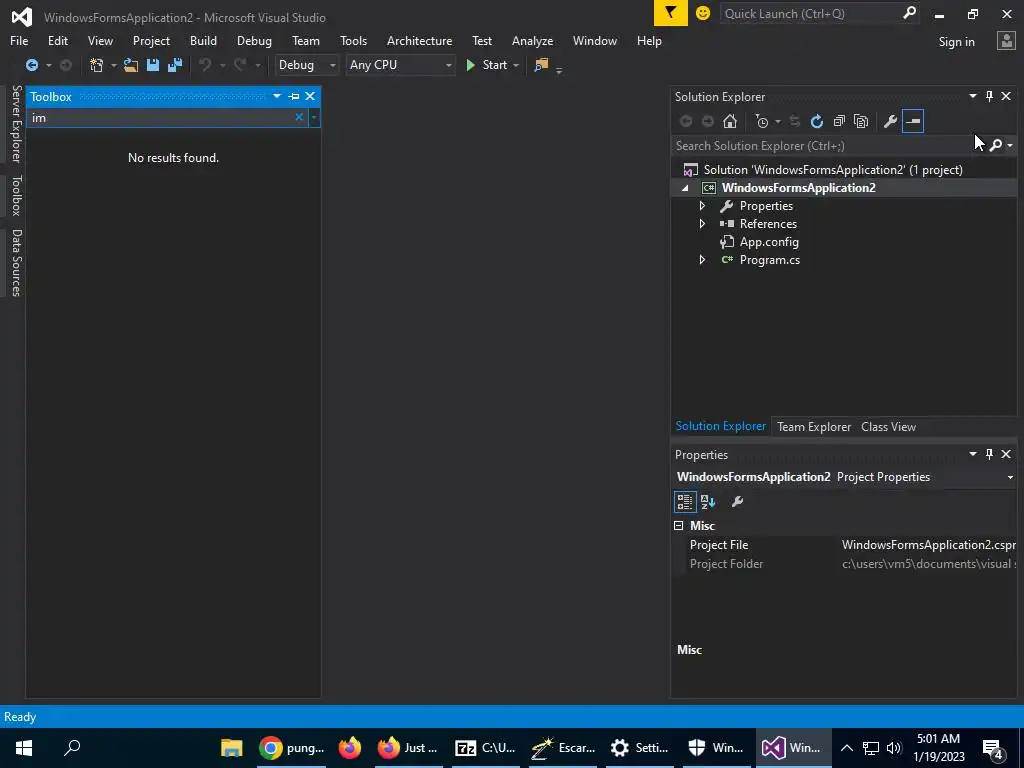Image resolution: width=1024 pixels, height=768 pixels.
Task: Open the Any CPU platform dropdown
Action: tap(400, 65)
